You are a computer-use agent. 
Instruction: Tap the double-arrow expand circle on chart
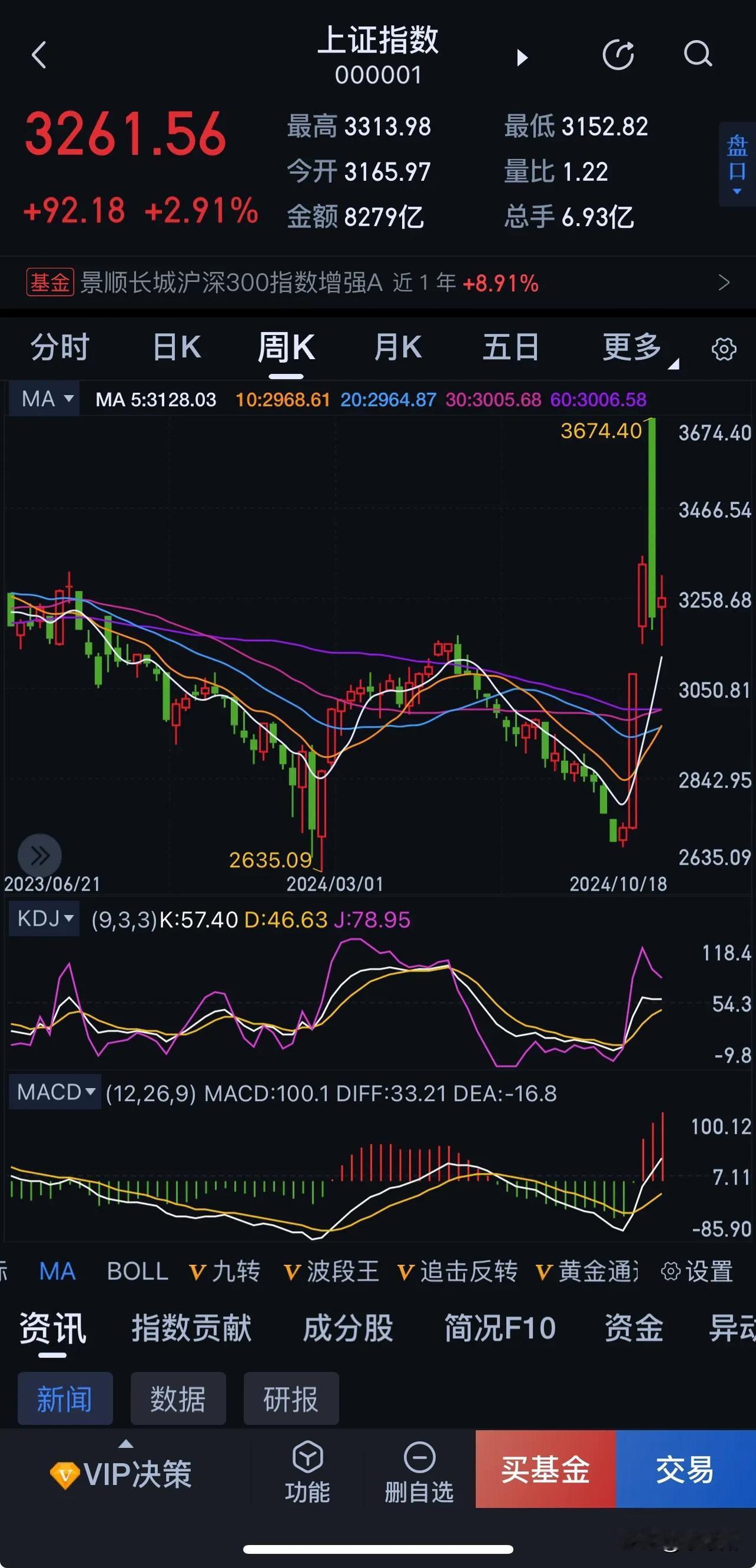click(40, 855)
